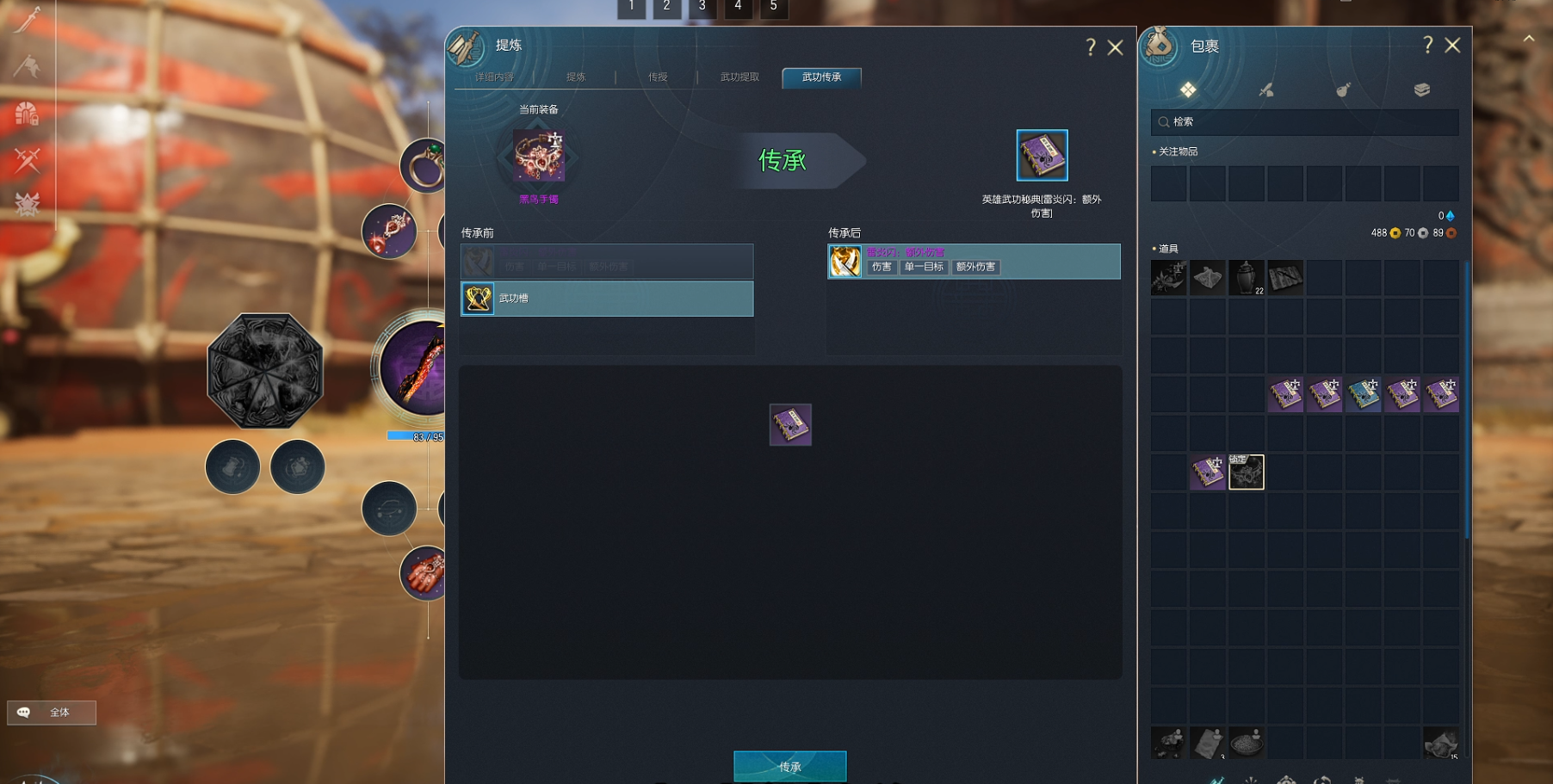1553x784 pixels.
Task: Click the 黑鸟手镯 equipped bracelet icon
Action: coord(539,155)
